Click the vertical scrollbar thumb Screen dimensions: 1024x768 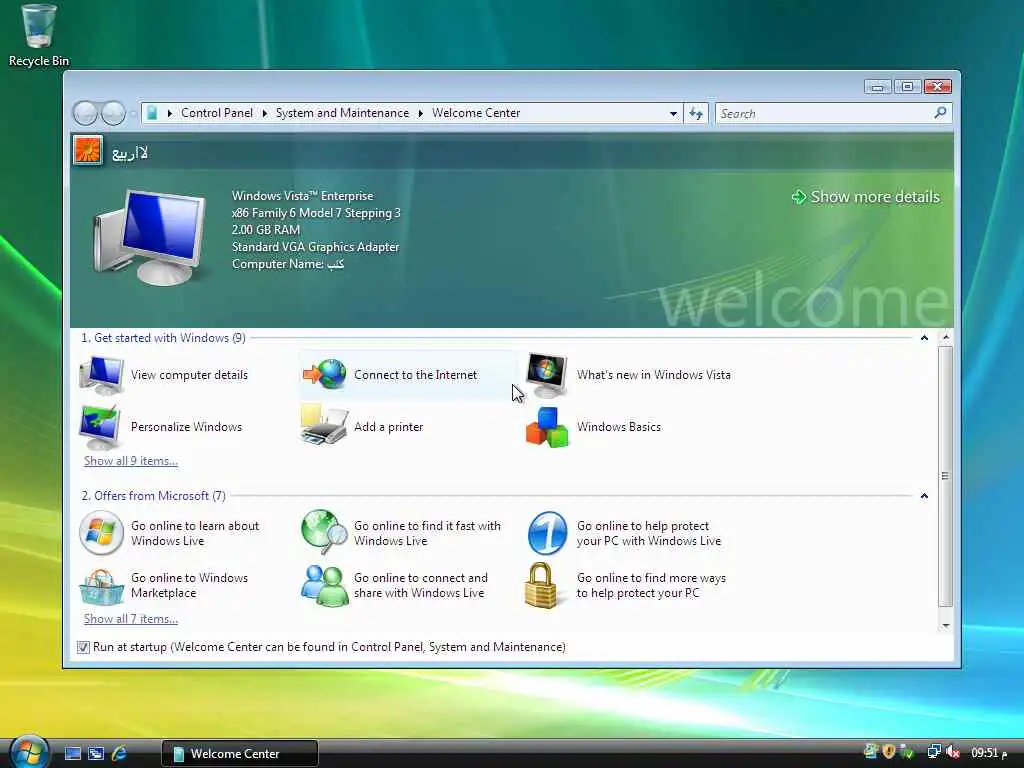pos(945,477)
